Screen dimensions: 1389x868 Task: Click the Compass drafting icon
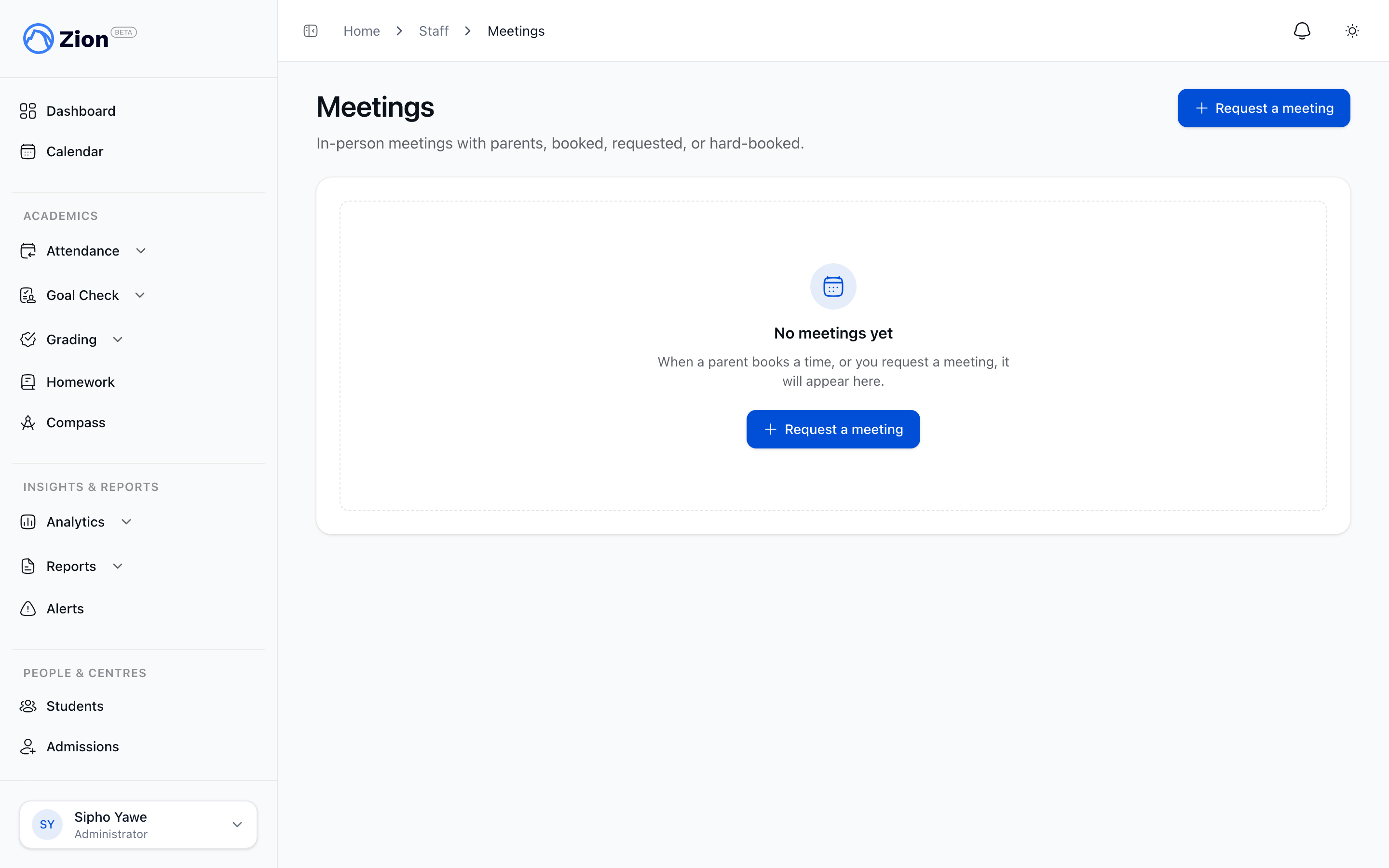click(x=28, y=422)
